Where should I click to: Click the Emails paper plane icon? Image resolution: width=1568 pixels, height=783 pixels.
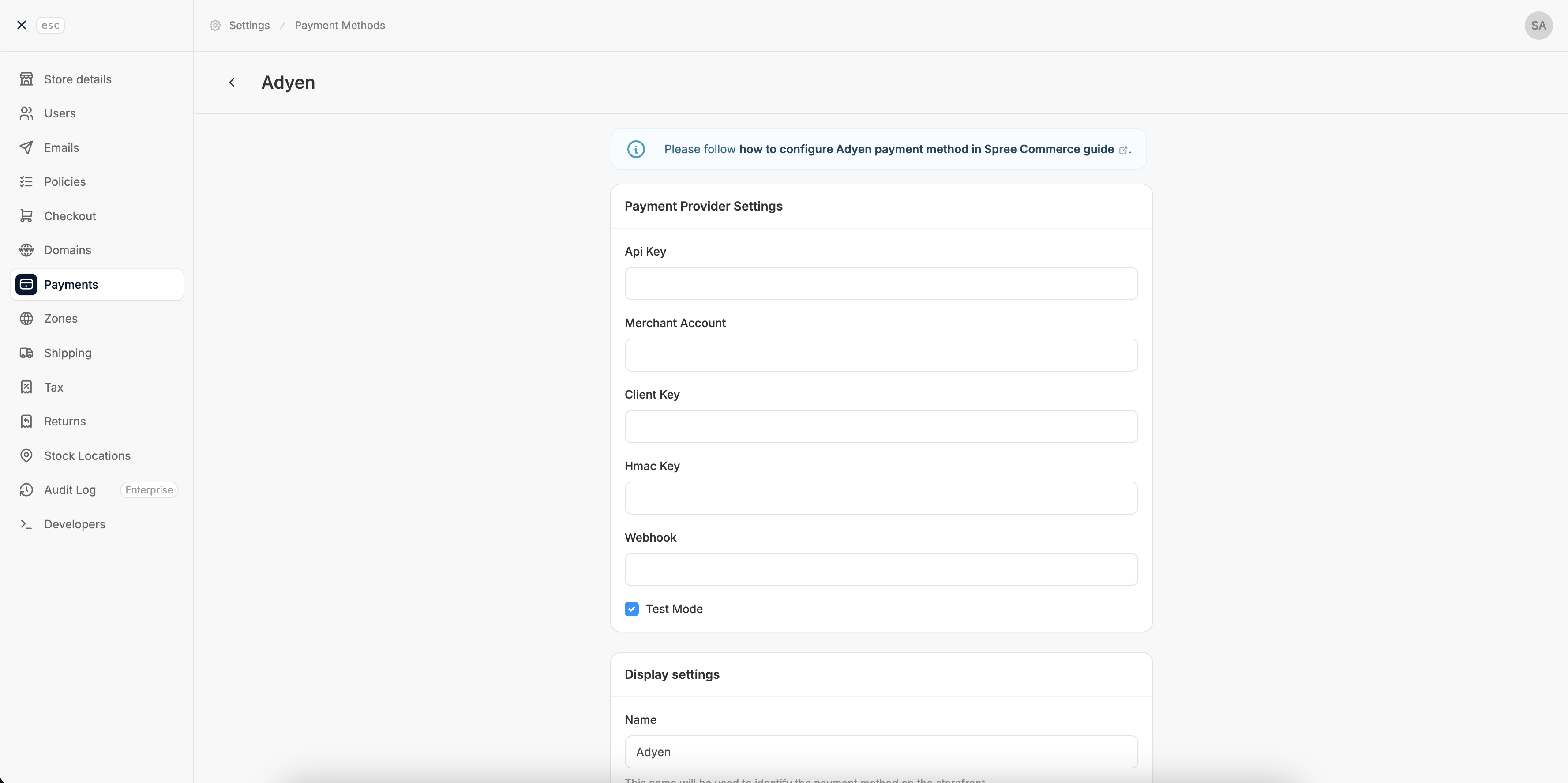(x=26, y=147)
